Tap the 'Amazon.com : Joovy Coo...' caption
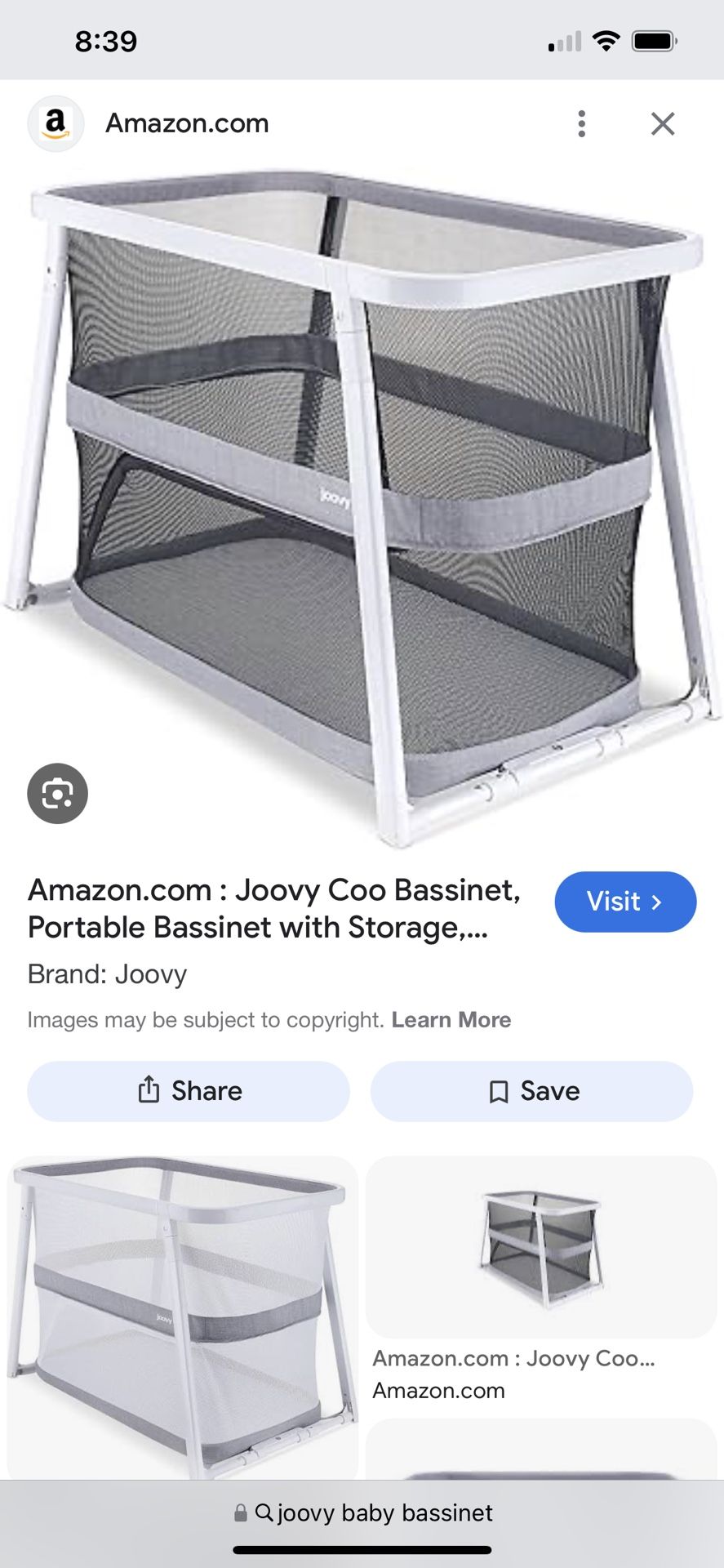Screen dimensions: 724x1568 coord(514,1358)
